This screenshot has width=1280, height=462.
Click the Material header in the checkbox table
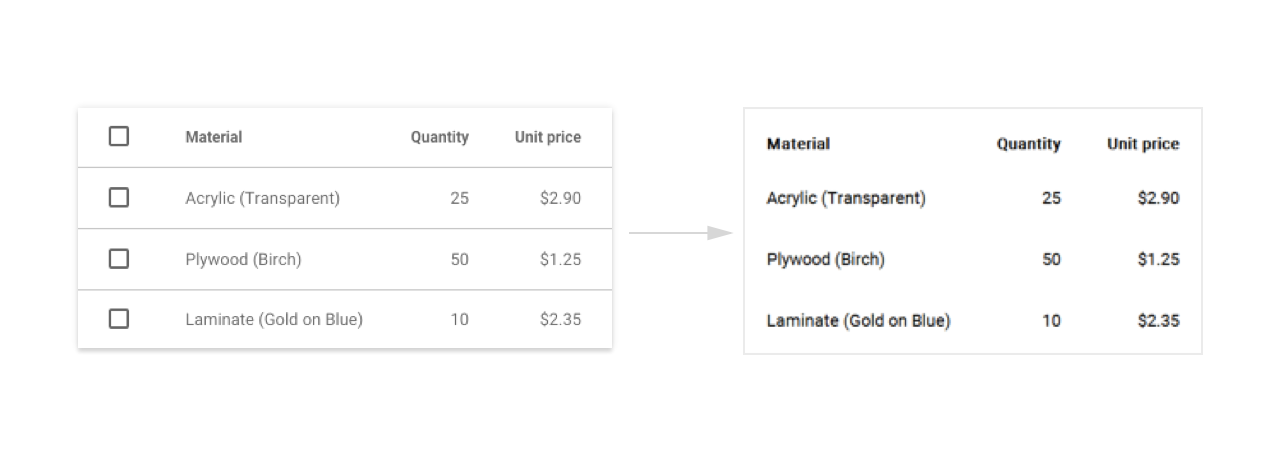213,137
